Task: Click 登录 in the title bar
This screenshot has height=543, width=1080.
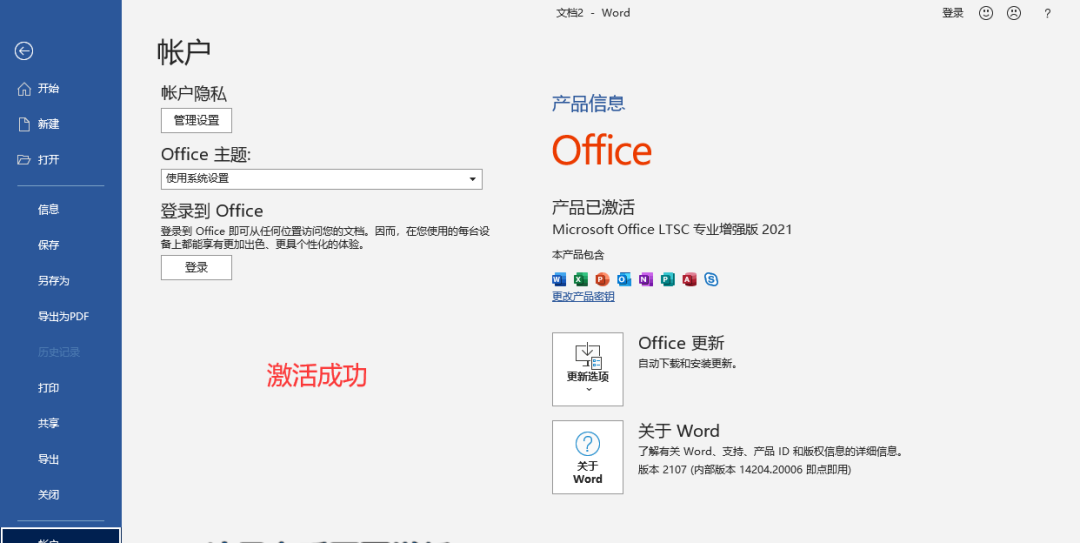Action: [953, 13]
